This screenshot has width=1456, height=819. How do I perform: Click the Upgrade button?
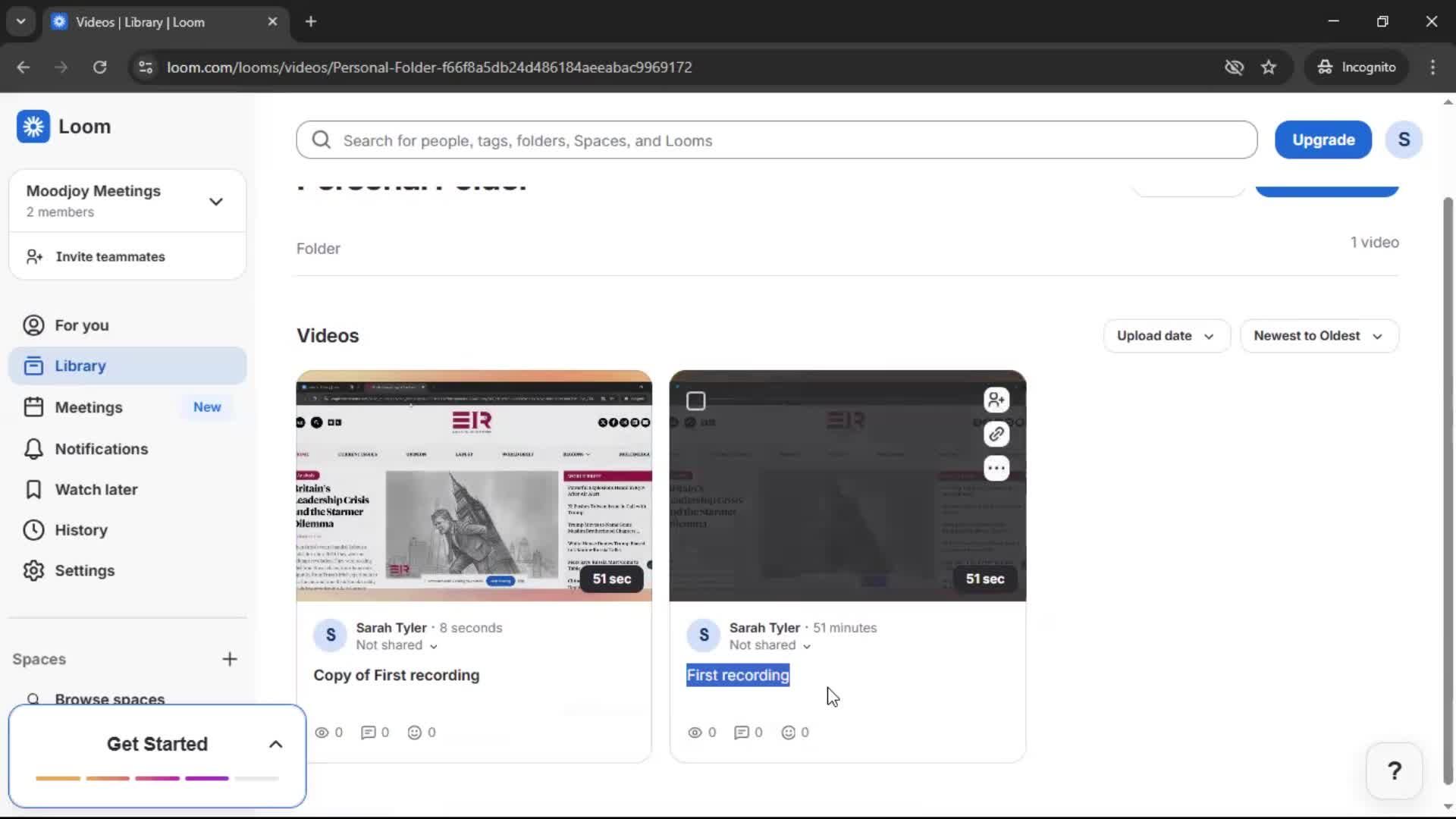click(x=1323, y=140)
